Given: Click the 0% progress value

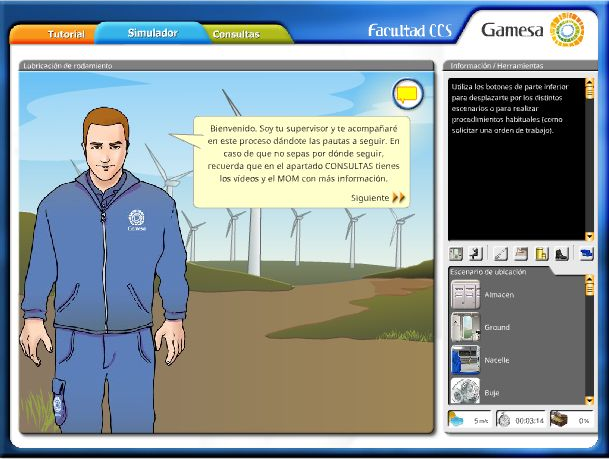Looking at the screenshot, I should (584, 421).
